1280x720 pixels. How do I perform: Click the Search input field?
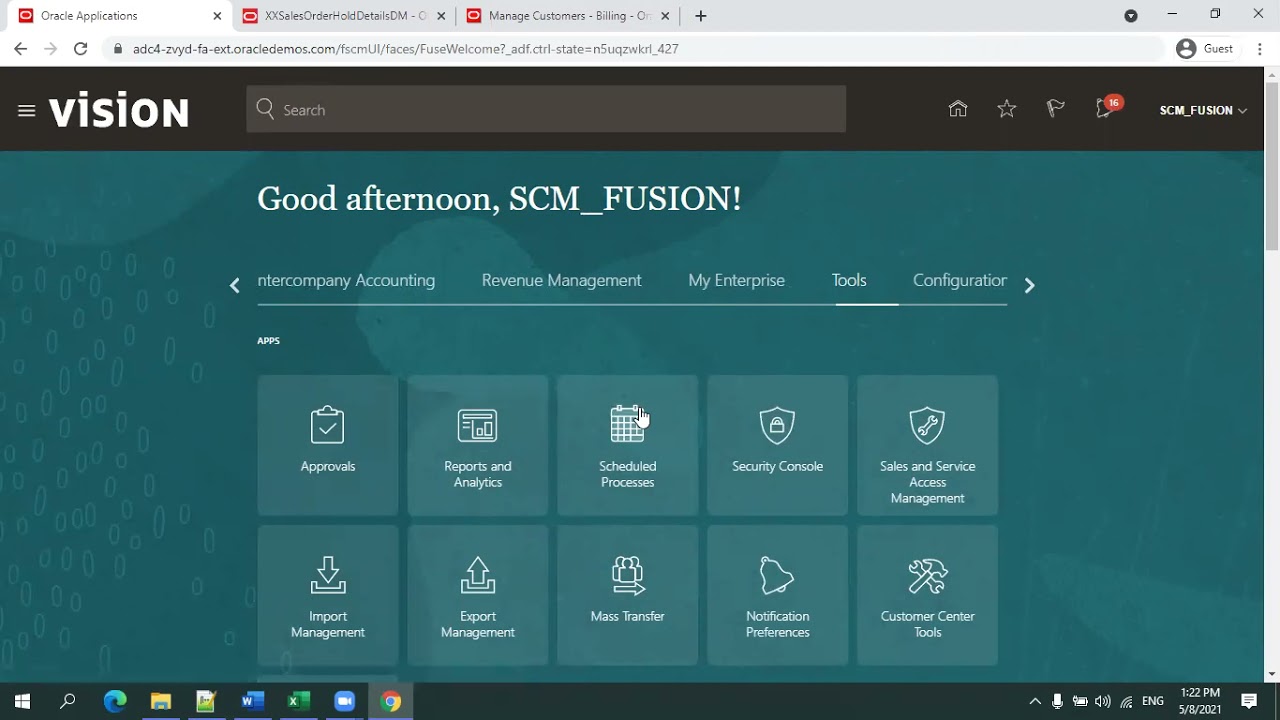click(x=546, y=110)
